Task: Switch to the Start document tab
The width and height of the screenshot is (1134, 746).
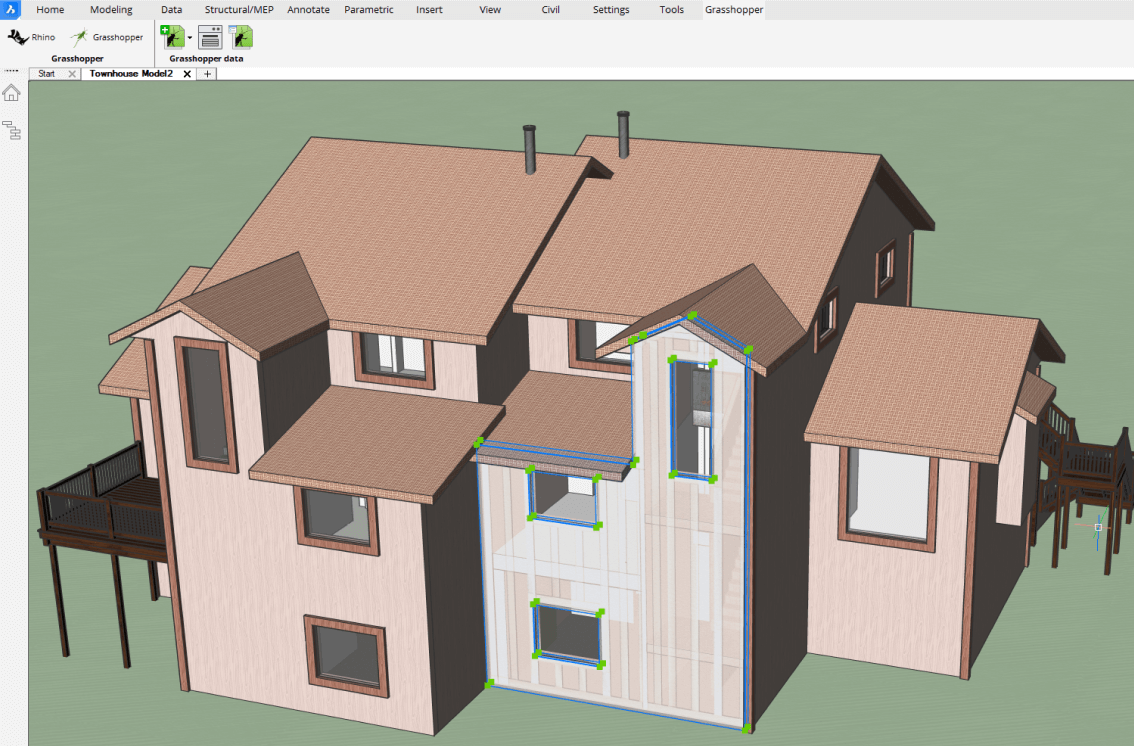Action: 47,74
